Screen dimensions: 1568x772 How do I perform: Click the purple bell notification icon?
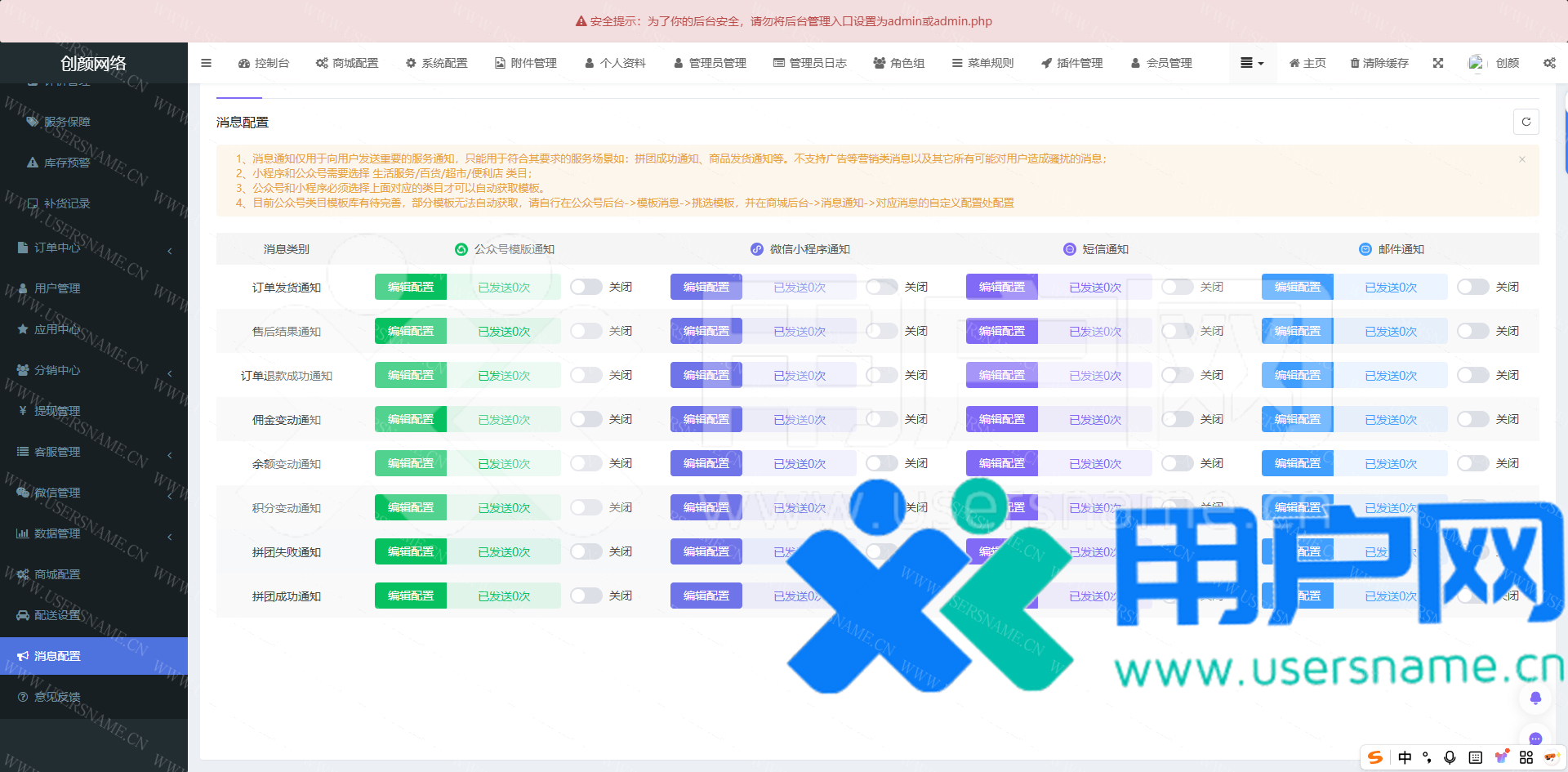click(x=1535, y=698)
